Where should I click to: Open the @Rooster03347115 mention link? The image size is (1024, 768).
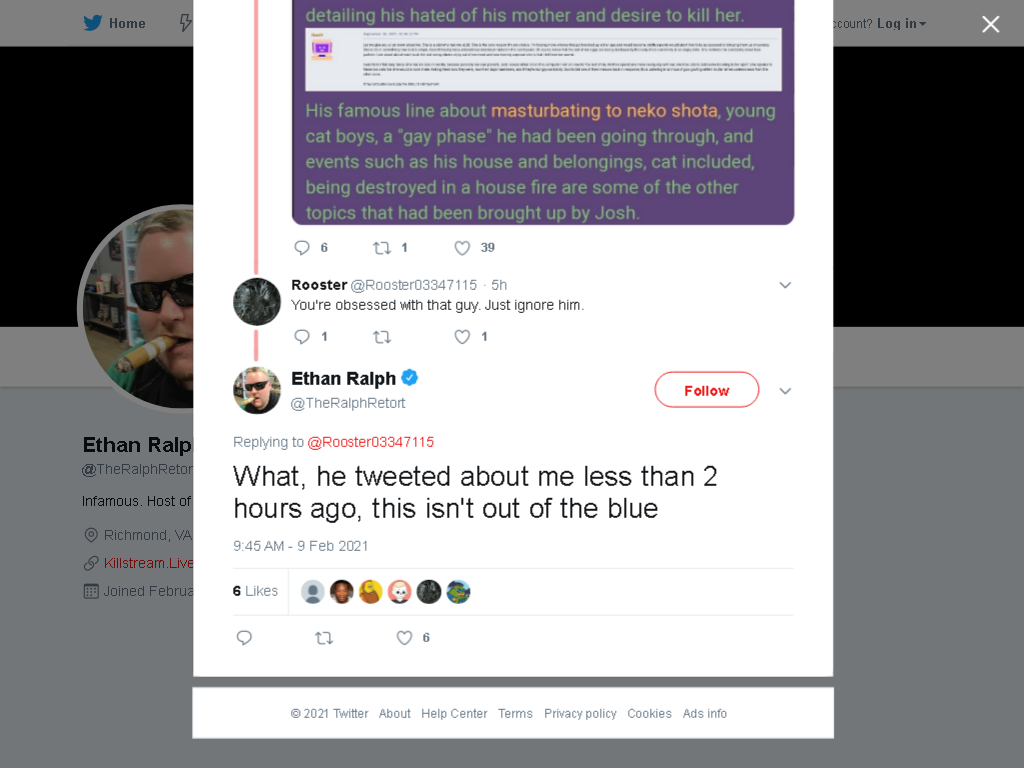coord(370,442)
